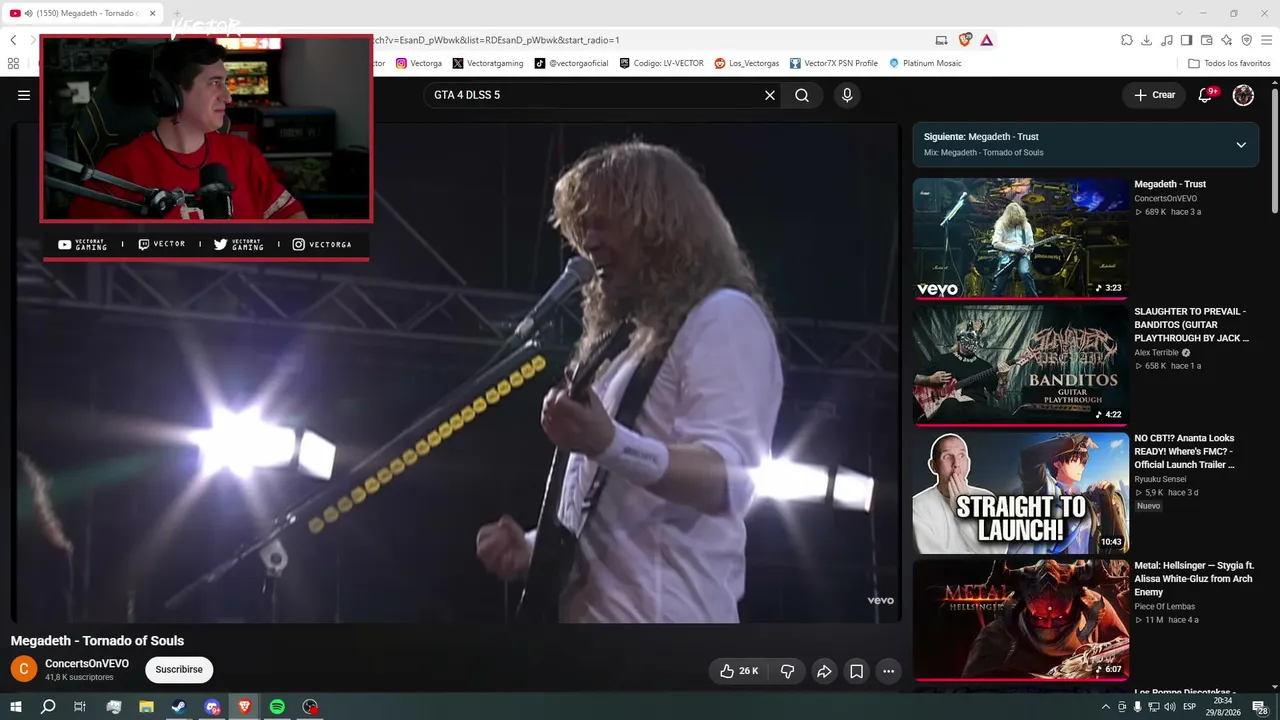Open the ConcertsOnVEVO channel avatar
Image resolution: width=1280 pixels, height=720 pixels.
(24, 669)
